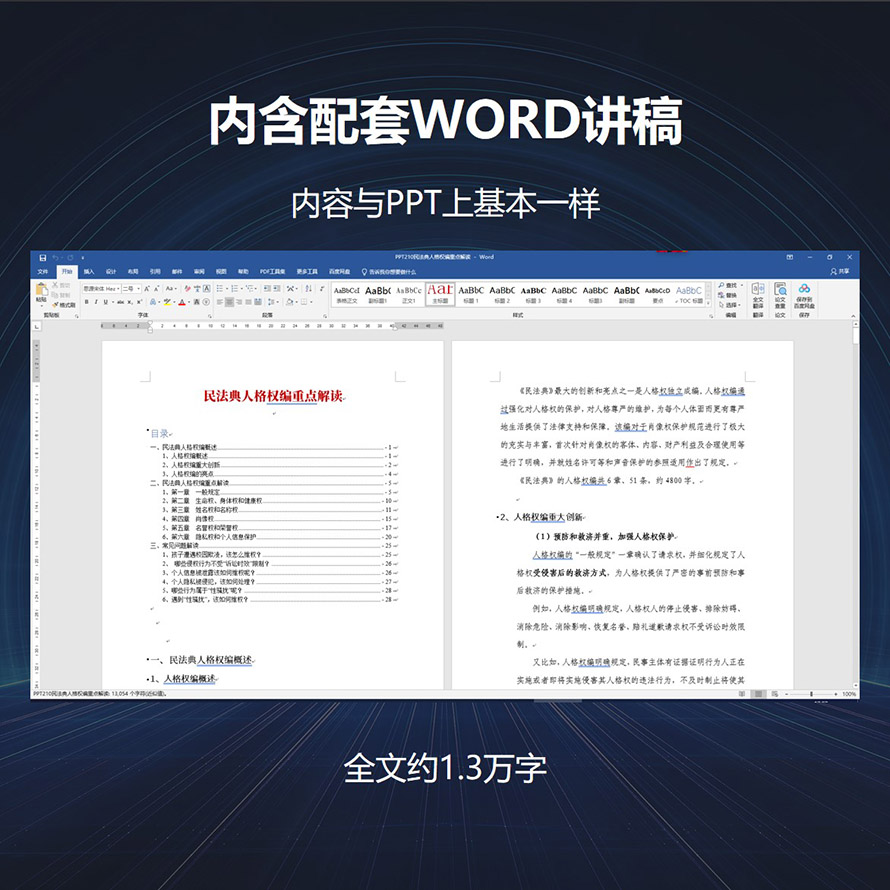The width and height of the screenshot is (890, 890).
Task: Click the word count in status bar
Action: click(139, 694)
